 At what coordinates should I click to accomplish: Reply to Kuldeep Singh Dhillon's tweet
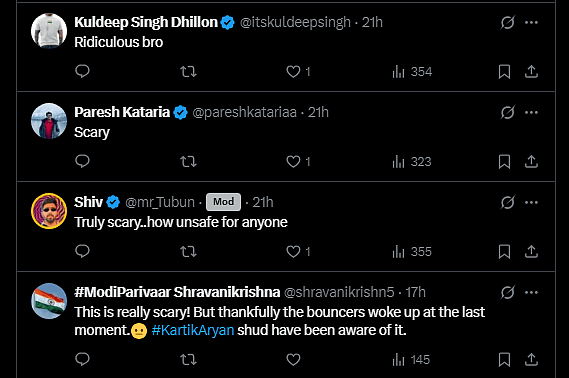click(x=82, y=71)
